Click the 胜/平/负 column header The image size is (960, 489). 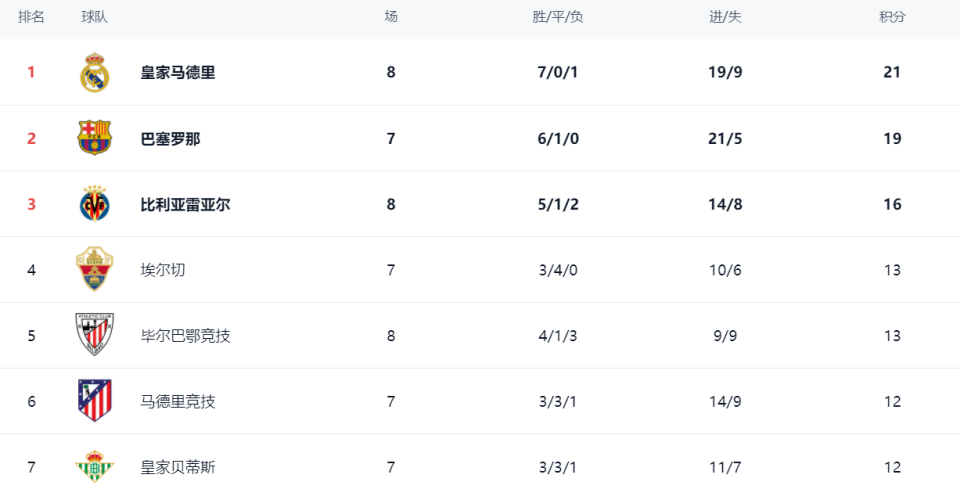click(x=558, y=17)
